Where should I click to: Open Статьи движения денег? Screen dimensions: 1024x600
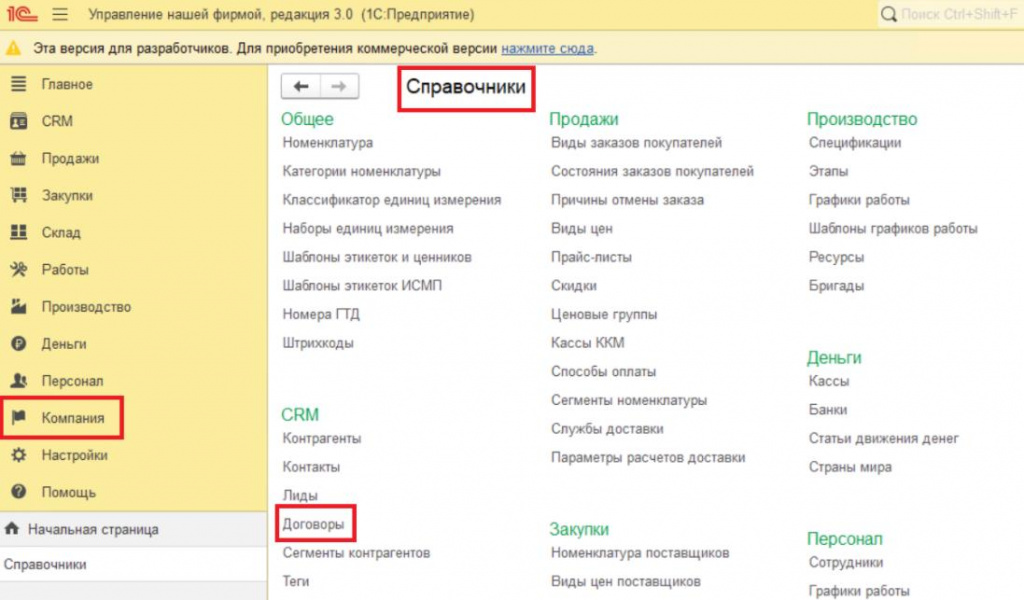coord(883,438)
